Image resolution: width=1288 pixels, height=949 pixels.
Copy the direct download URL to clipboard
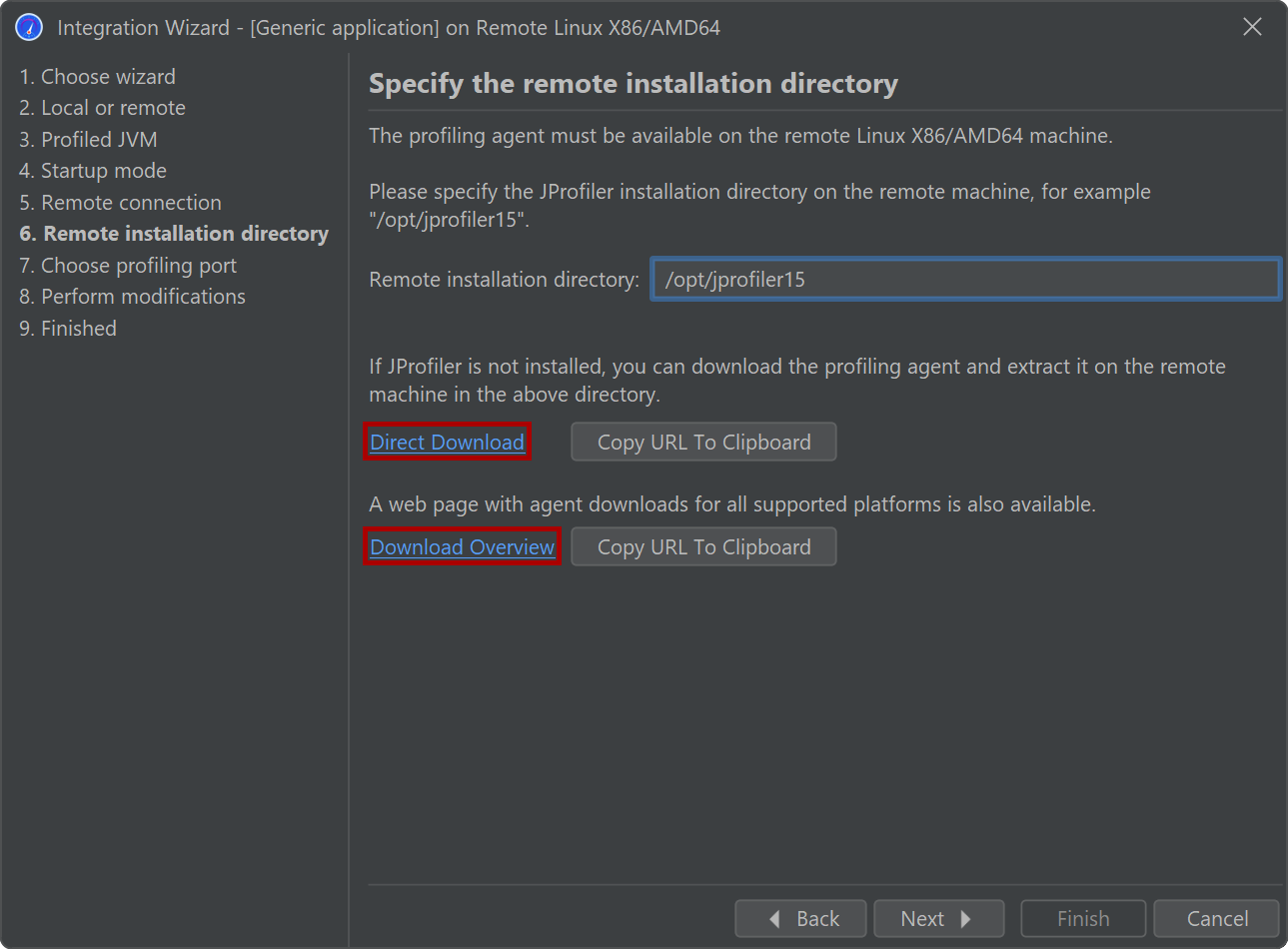[x=703, y=442]
